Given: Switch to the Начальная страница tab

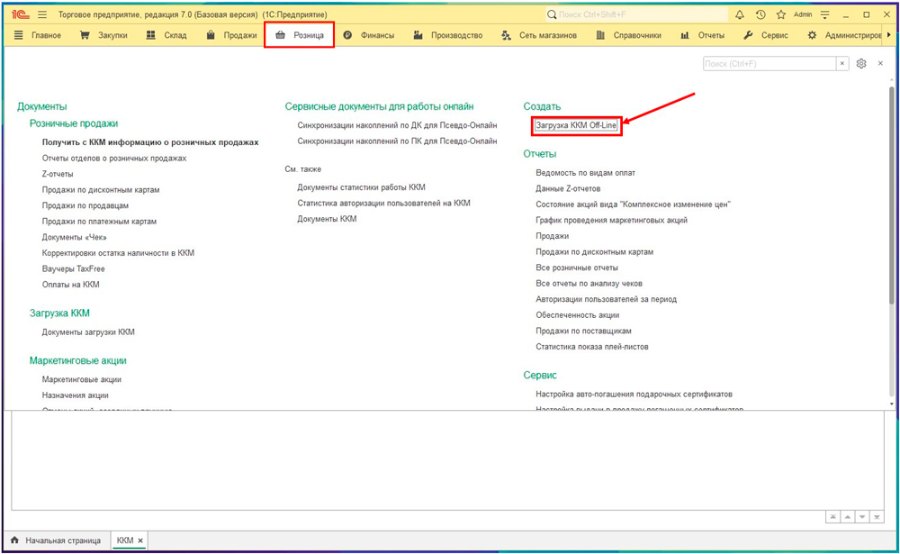Looking at the screenshot, I should click(63, 540).
